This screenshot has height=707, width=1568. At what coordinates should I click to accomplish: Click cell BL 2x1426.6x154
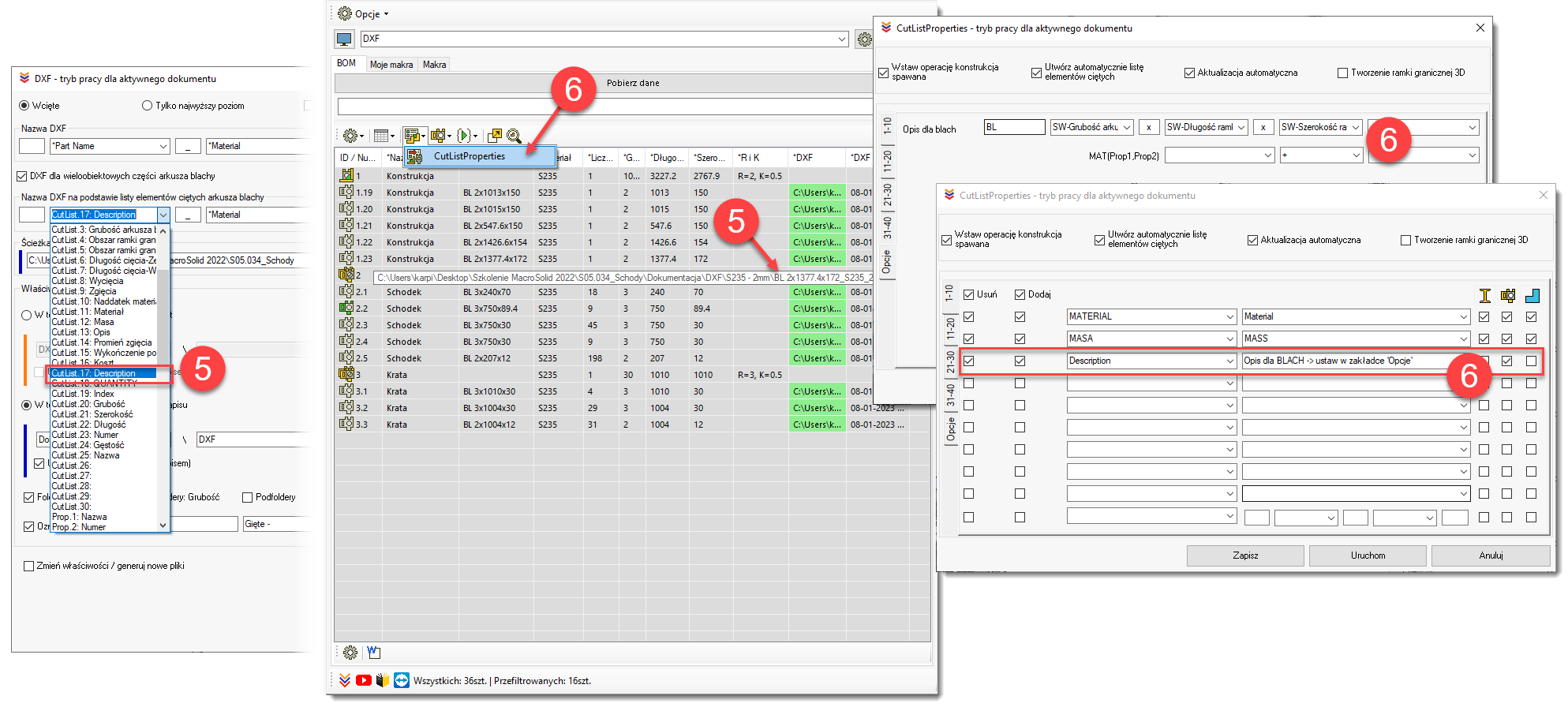coord(496,242)
